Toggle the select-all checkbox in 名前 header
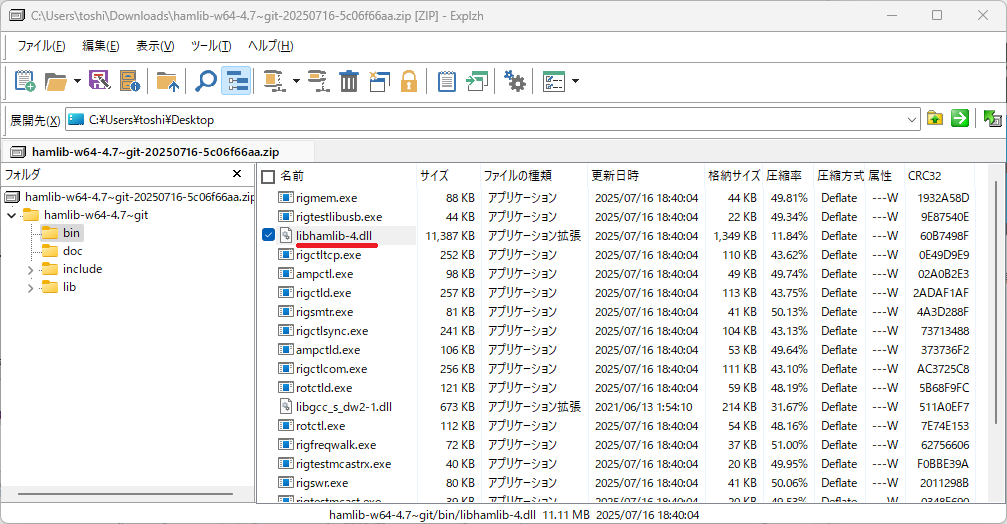 (268, 177)
